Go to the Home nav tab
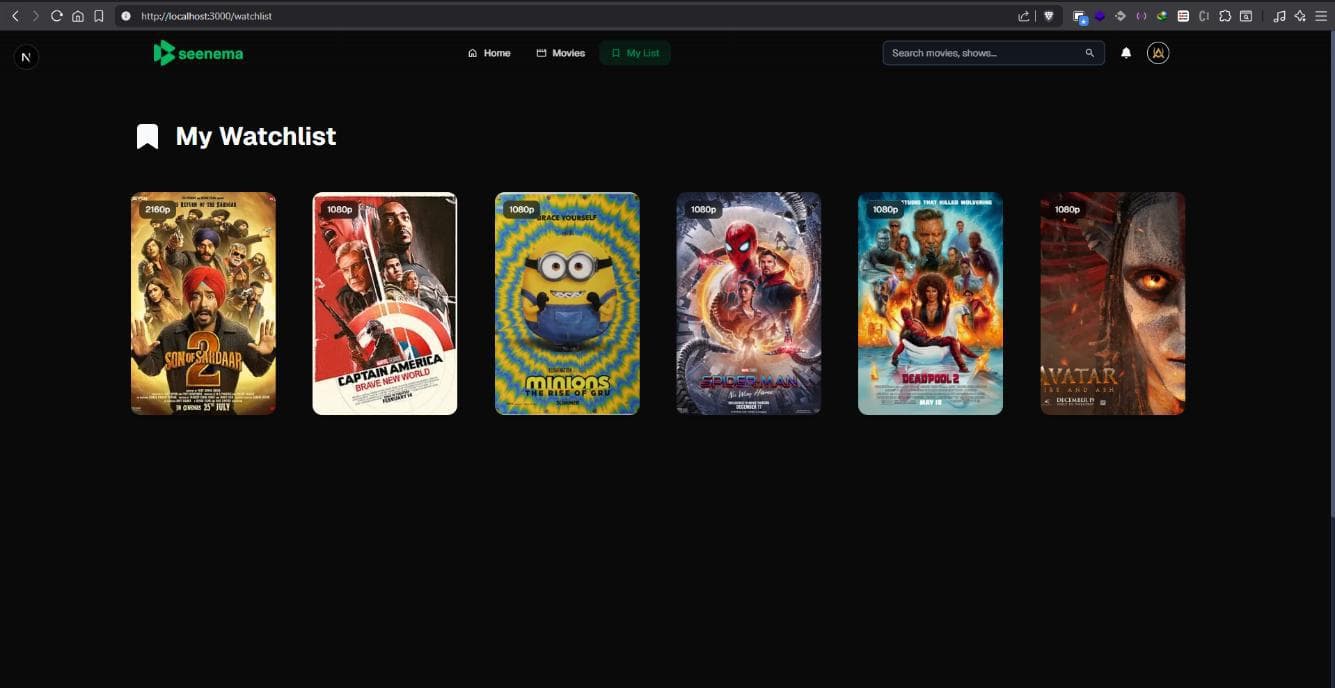The width and height of the screenshot is (1335, 688). tap(489, 53)
